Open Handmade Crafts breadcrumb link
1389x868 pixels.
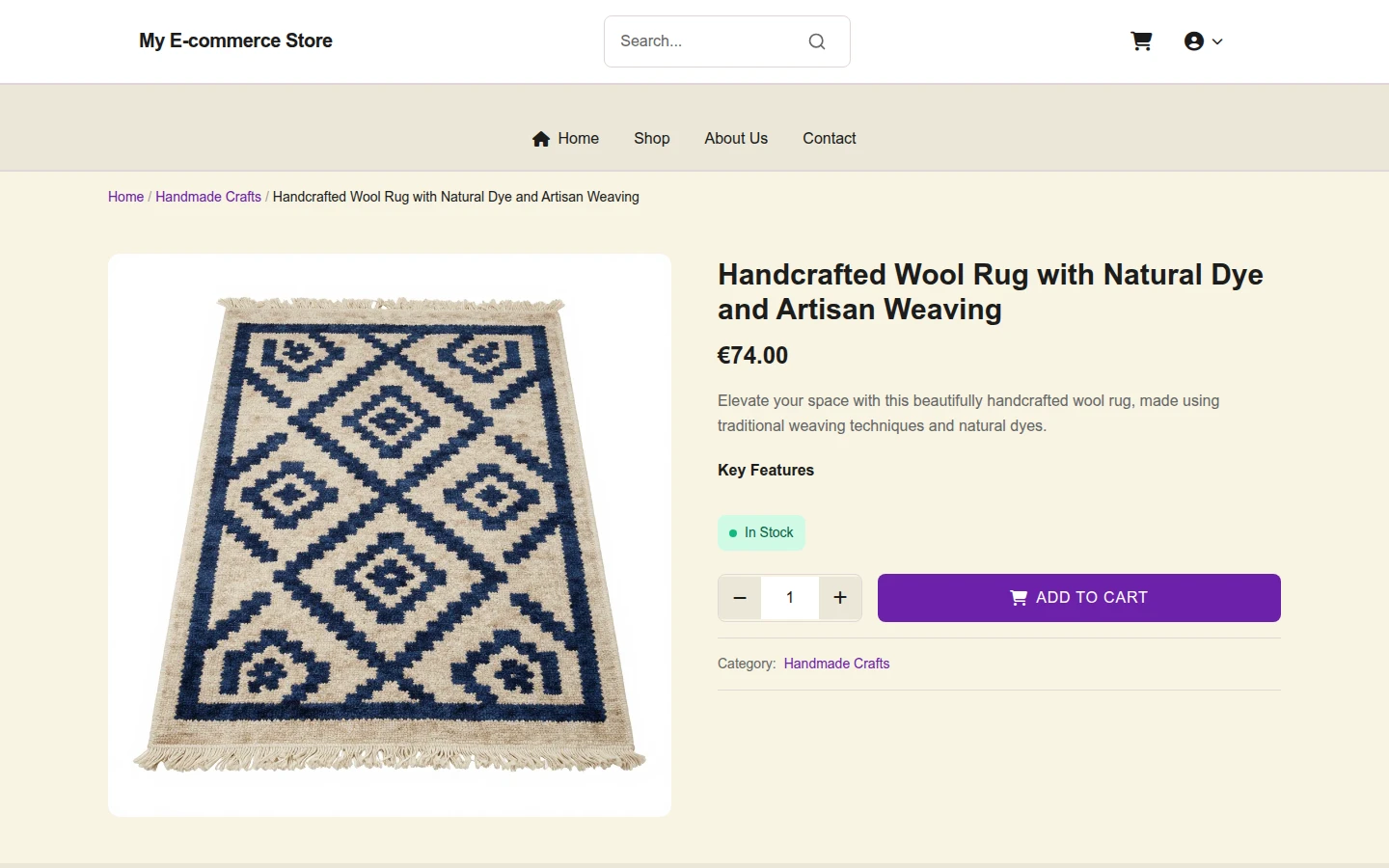coord(208,197)
